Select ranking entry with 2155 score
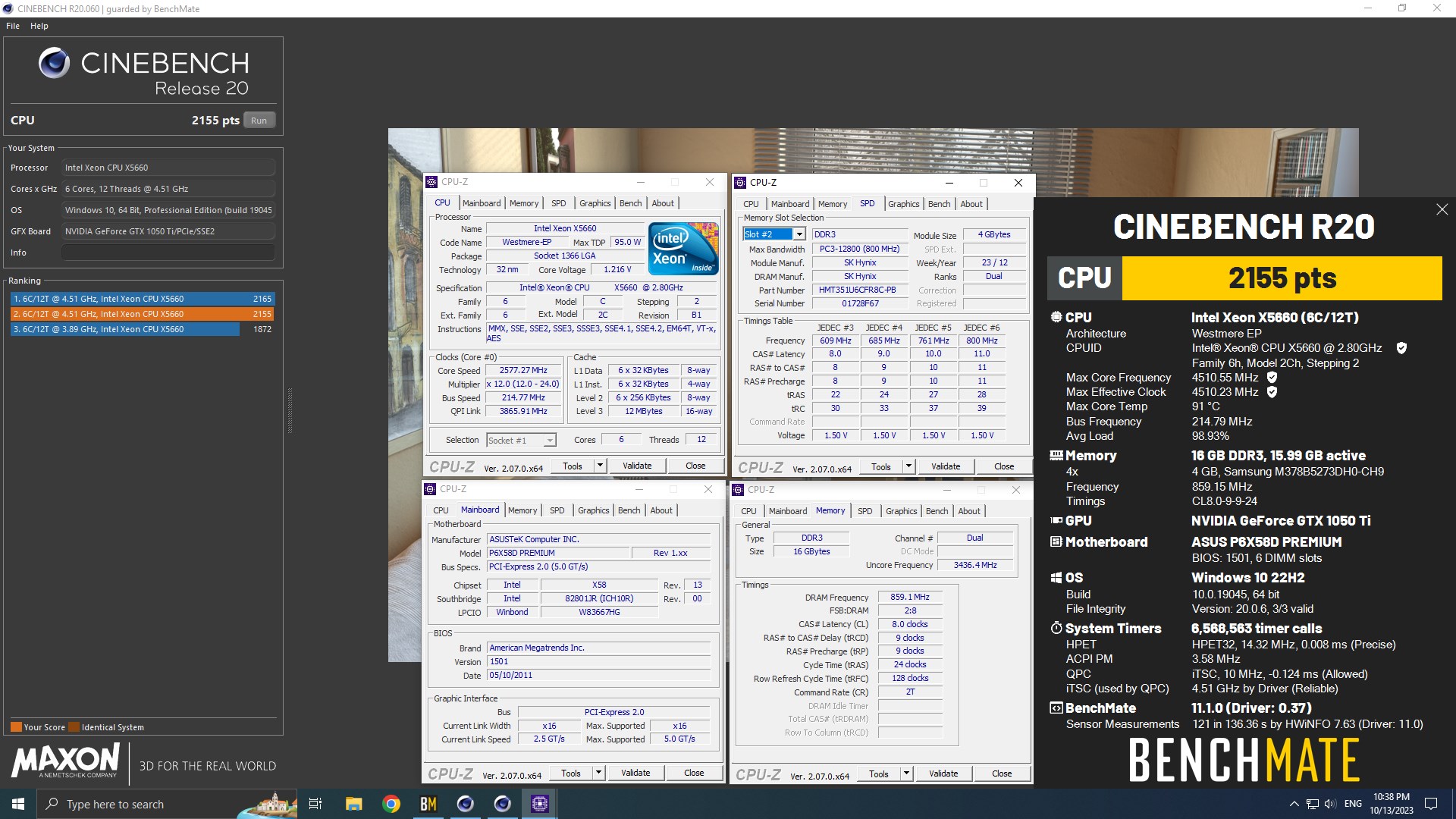 point(142,314)
